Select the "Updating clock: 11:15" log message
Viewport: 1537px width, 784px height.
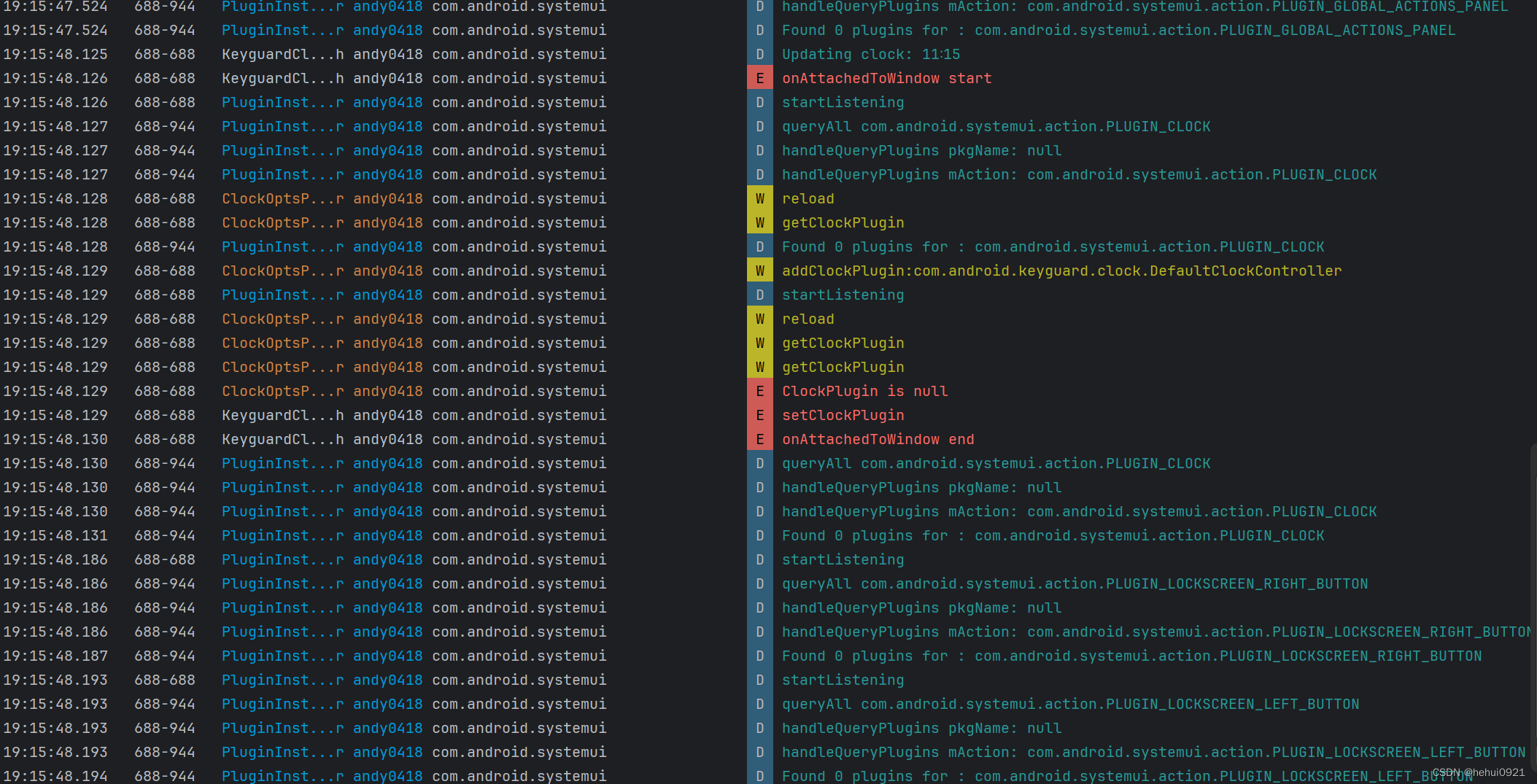(x=871, y=55)
